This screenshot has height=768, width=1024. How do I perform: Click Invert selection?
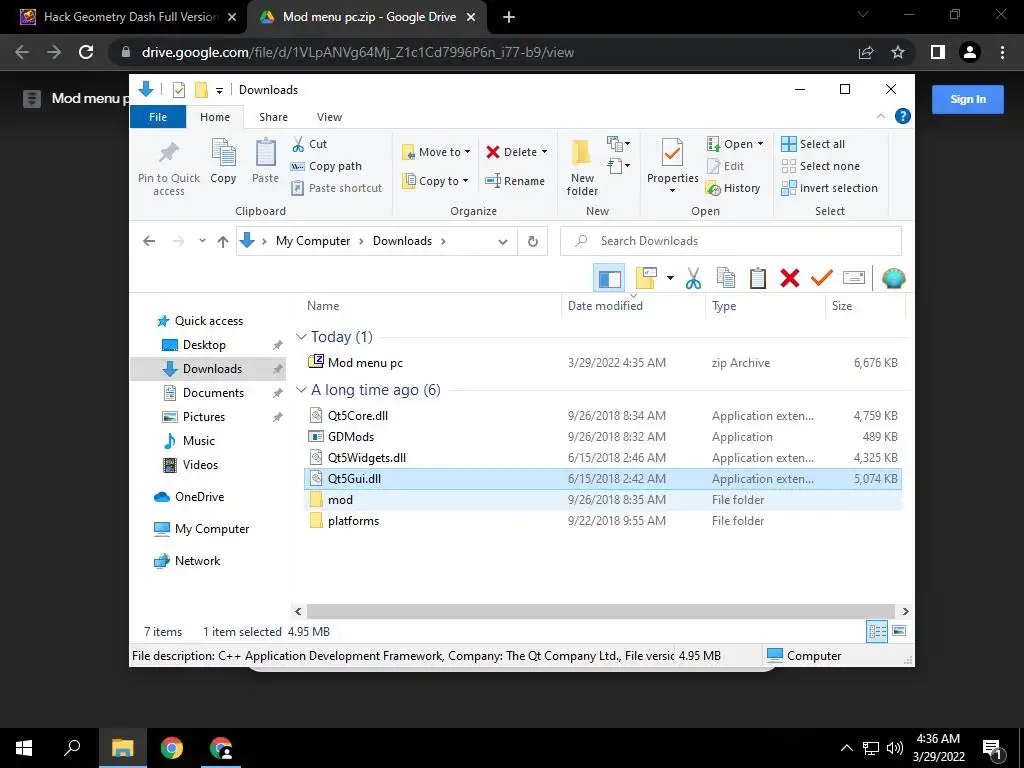pyautogui.click(x=829, y=188)
